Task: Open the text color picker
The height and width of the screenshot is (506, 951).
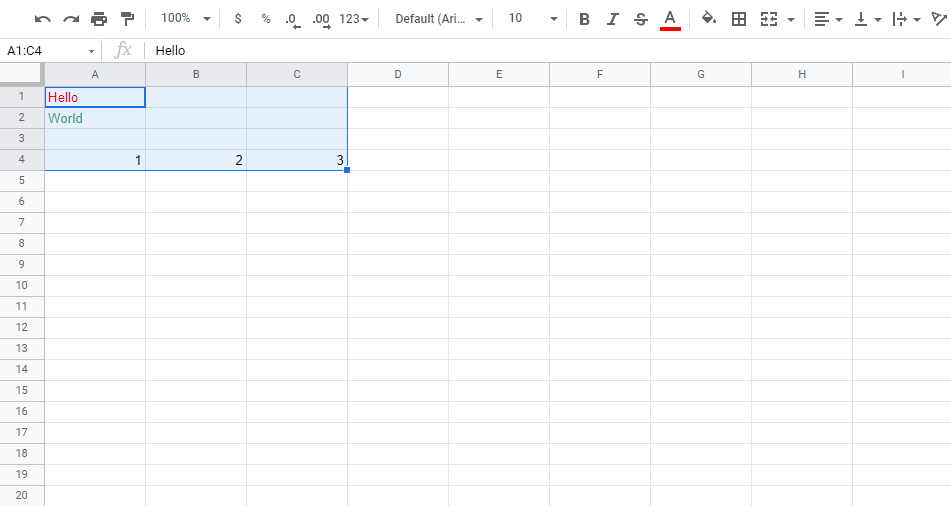Action: [670, 19]
